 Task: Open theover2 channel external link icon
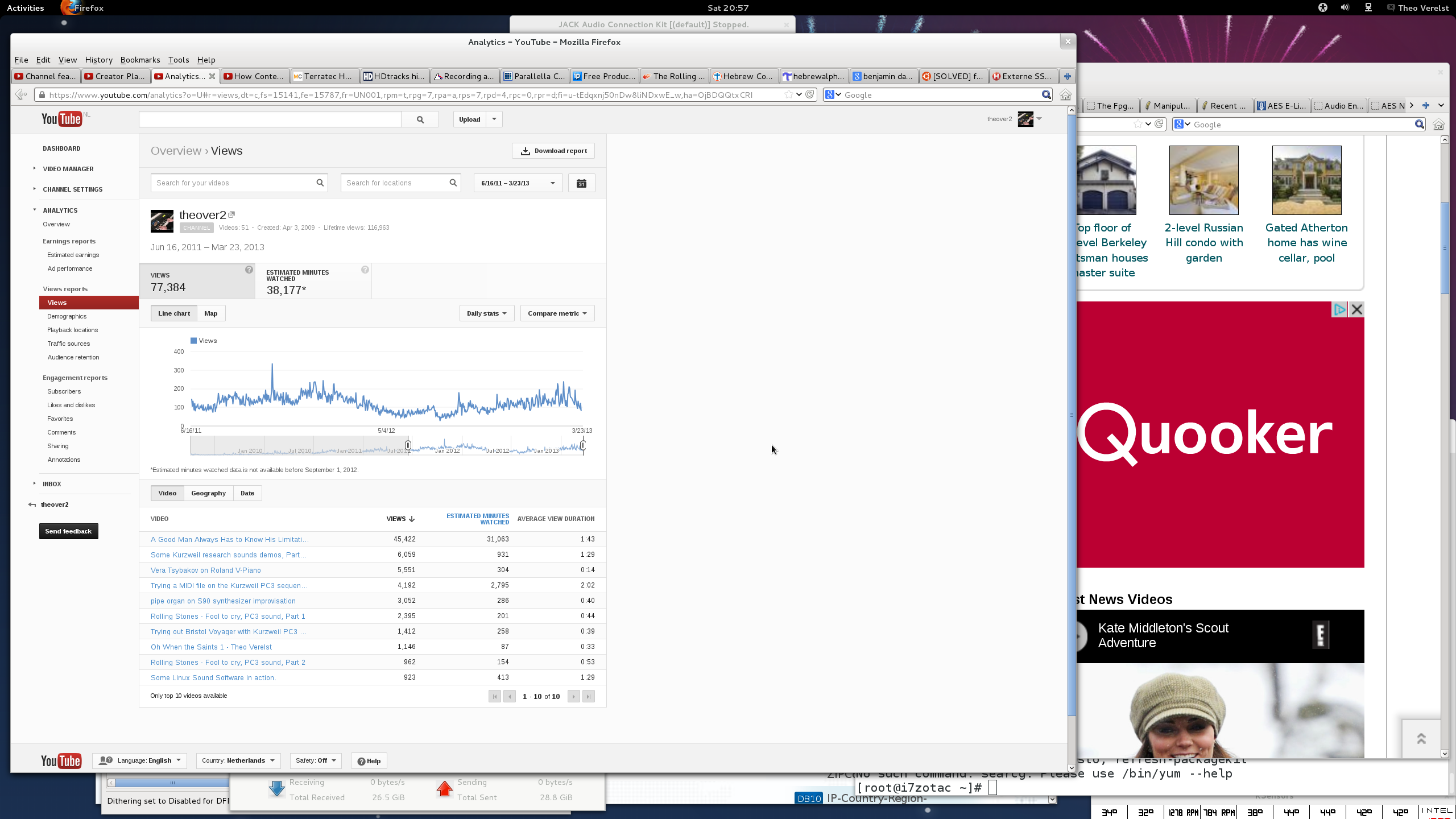click(231, 214)
